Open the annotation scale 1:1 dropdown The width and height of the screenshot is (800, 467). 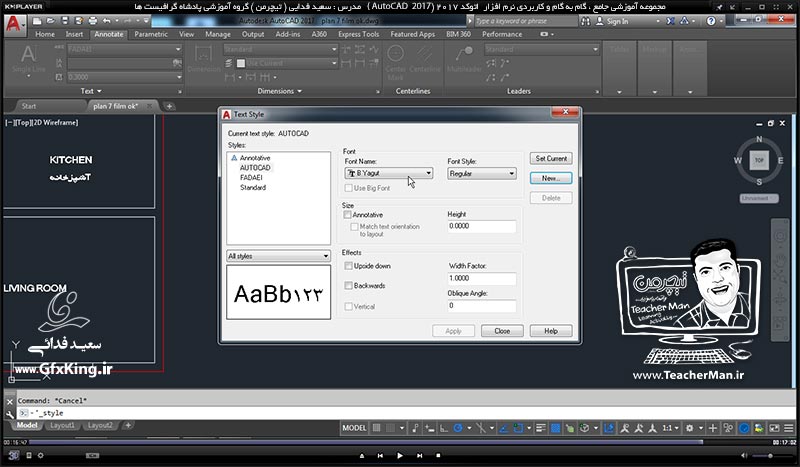tap(670, 428)
